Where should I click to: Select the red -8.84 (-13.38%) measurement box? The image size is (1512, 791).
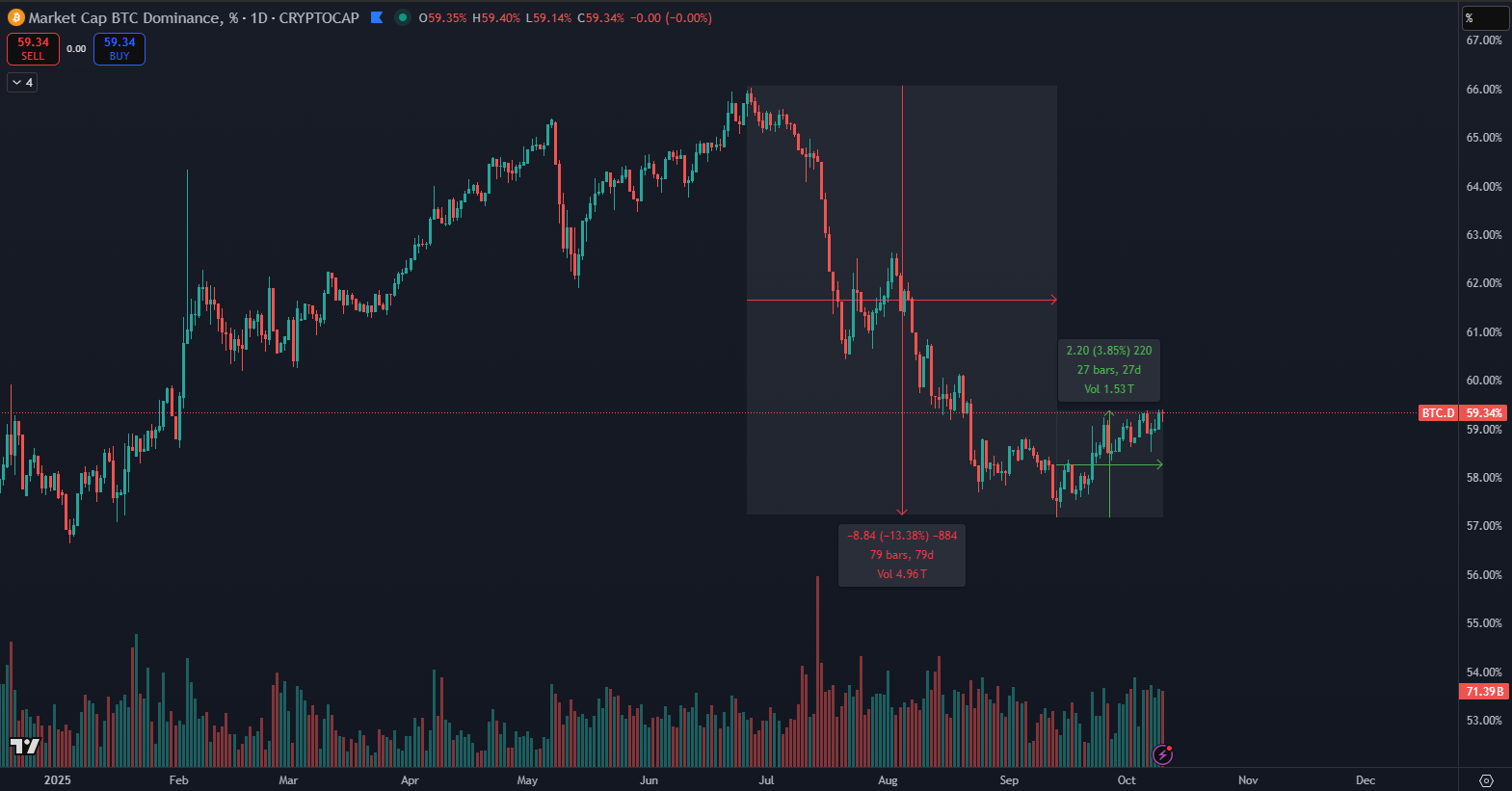pyautogui.click(x=902, y=555)
